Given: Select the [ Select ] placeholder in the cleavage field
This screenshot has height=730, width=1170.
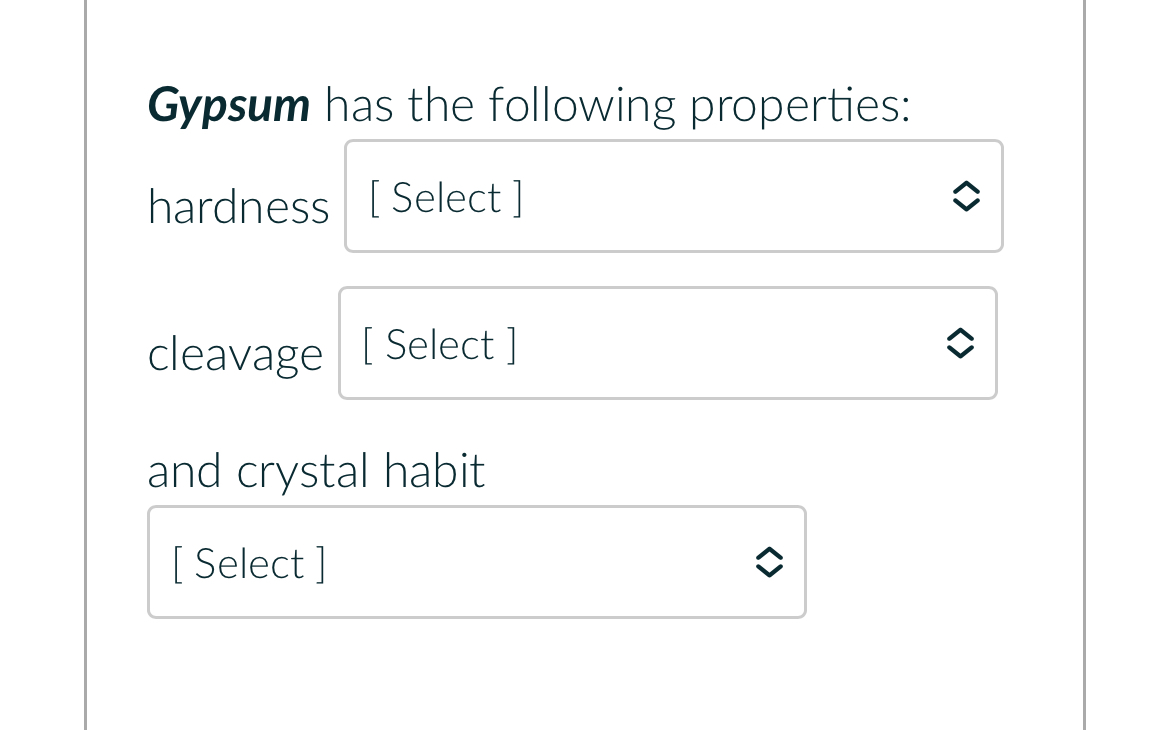Looking at the screenshot, I should tap(438, 343).
